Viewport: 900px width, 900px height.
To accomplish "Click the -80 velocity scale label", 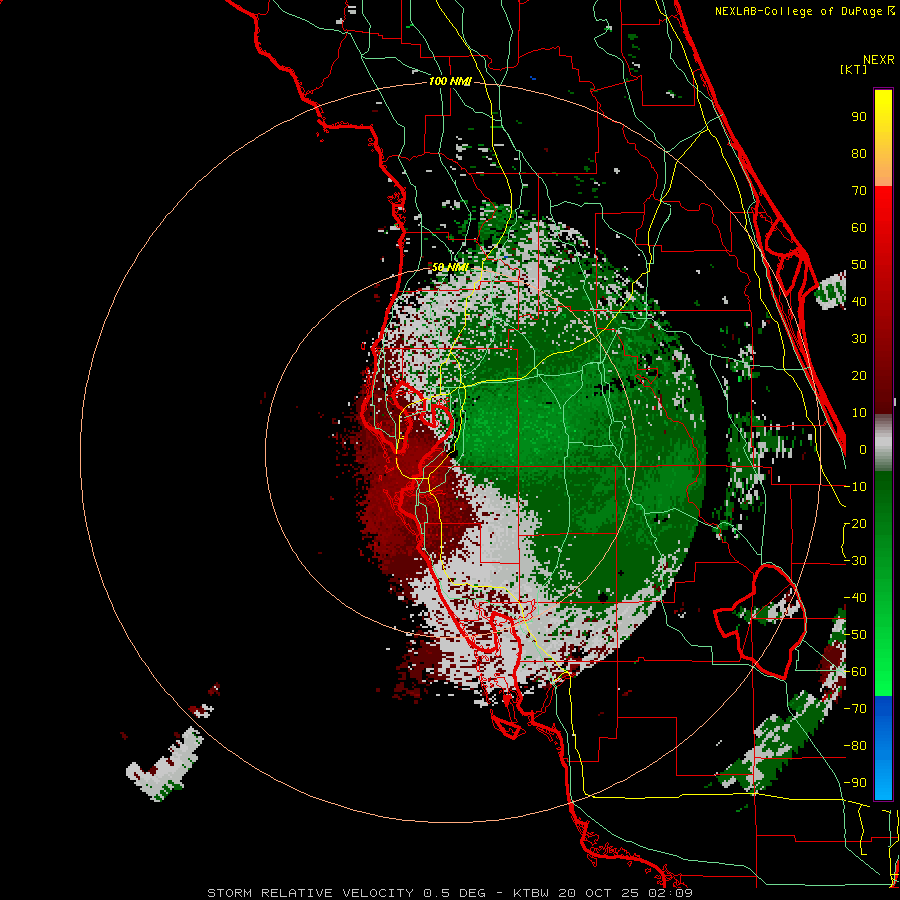I will [855, 746].
